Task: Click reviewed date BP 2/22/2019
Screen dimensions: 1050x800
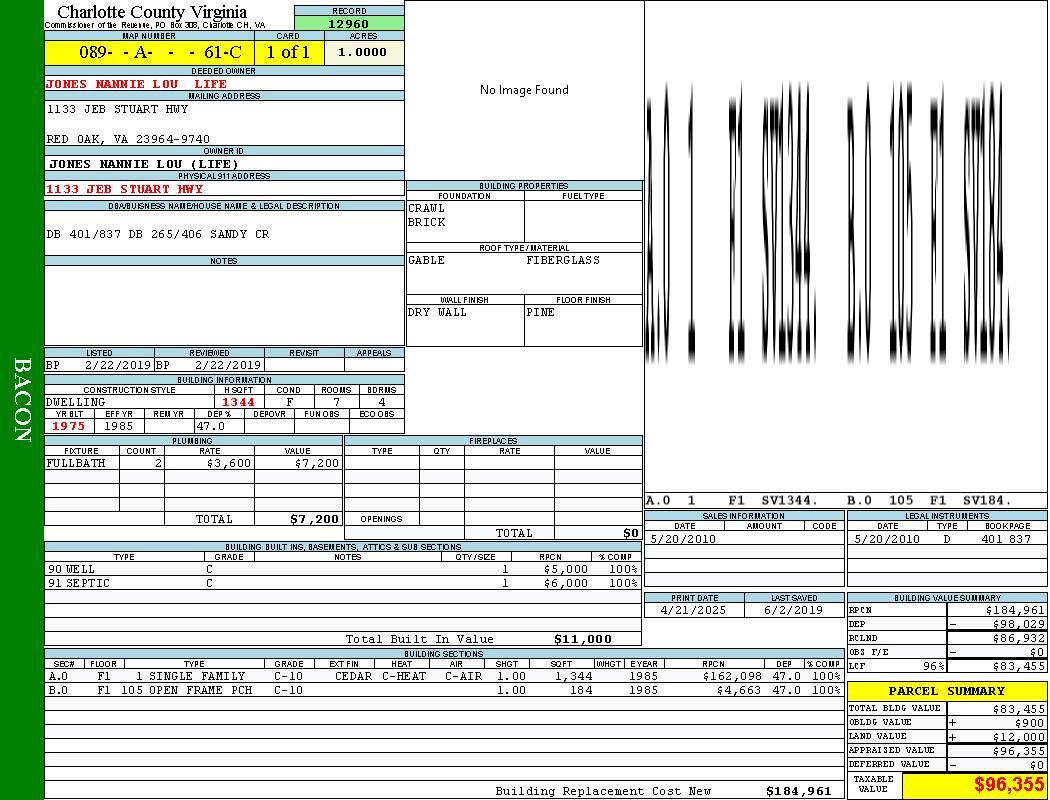Action: 209,365
